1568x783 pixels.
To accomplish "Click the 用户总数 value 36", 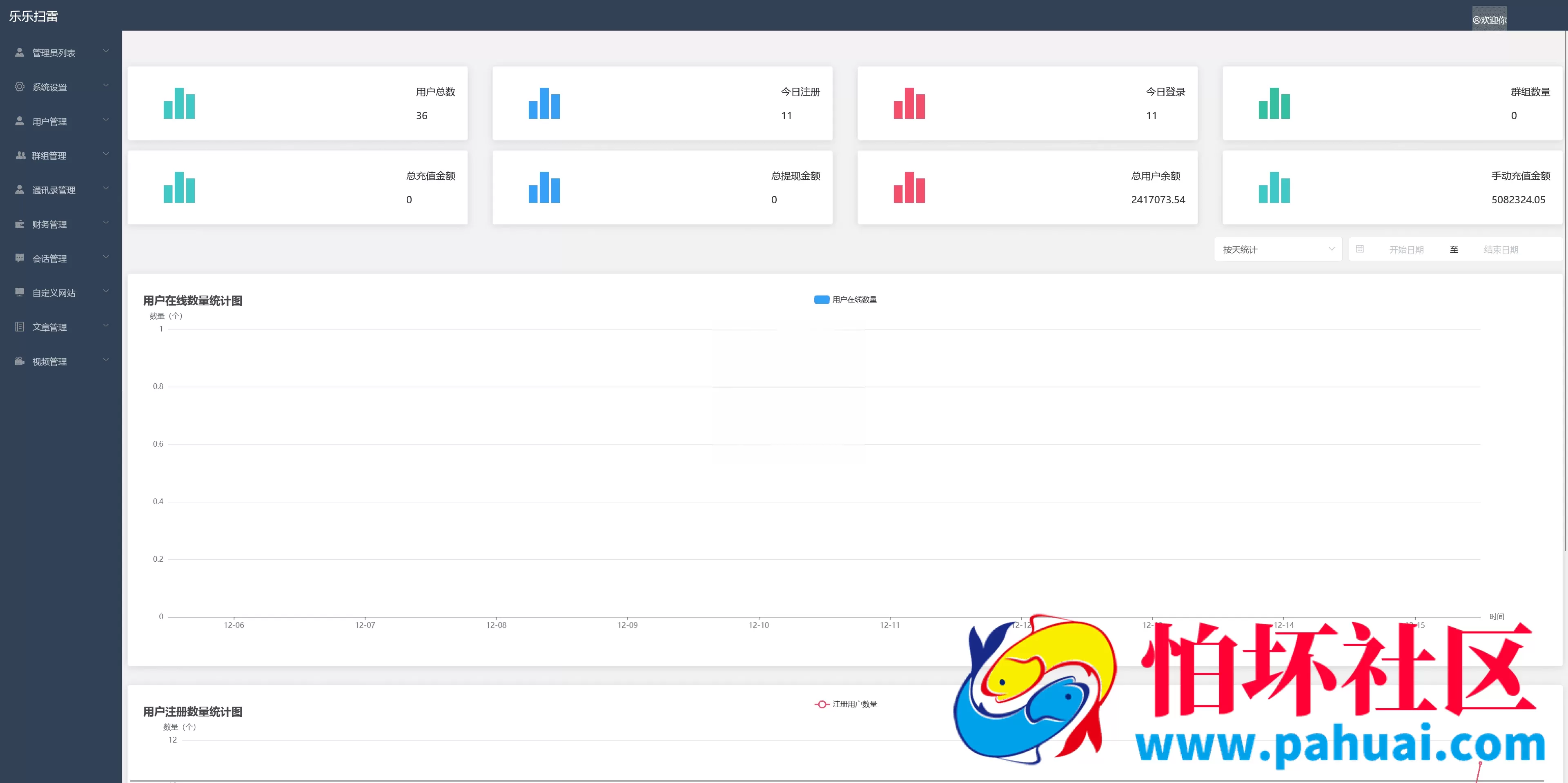I will pyautogui.click(x=422, y=116).
